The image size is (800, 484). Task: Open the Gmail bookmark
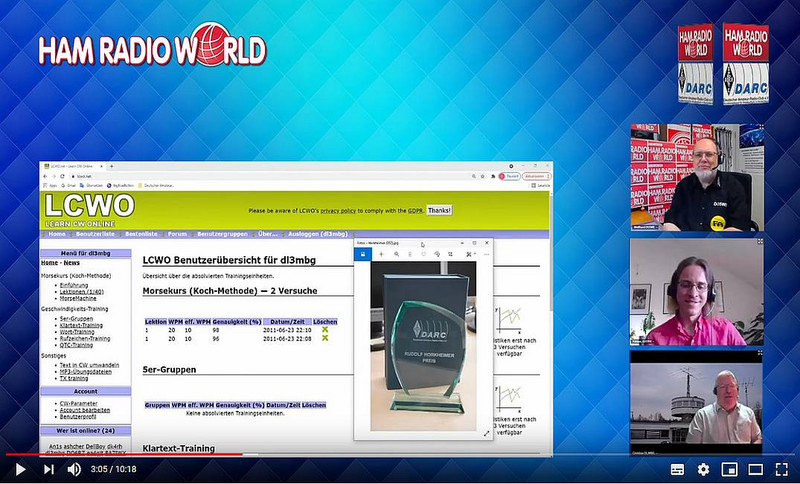[x=69, y=186]
